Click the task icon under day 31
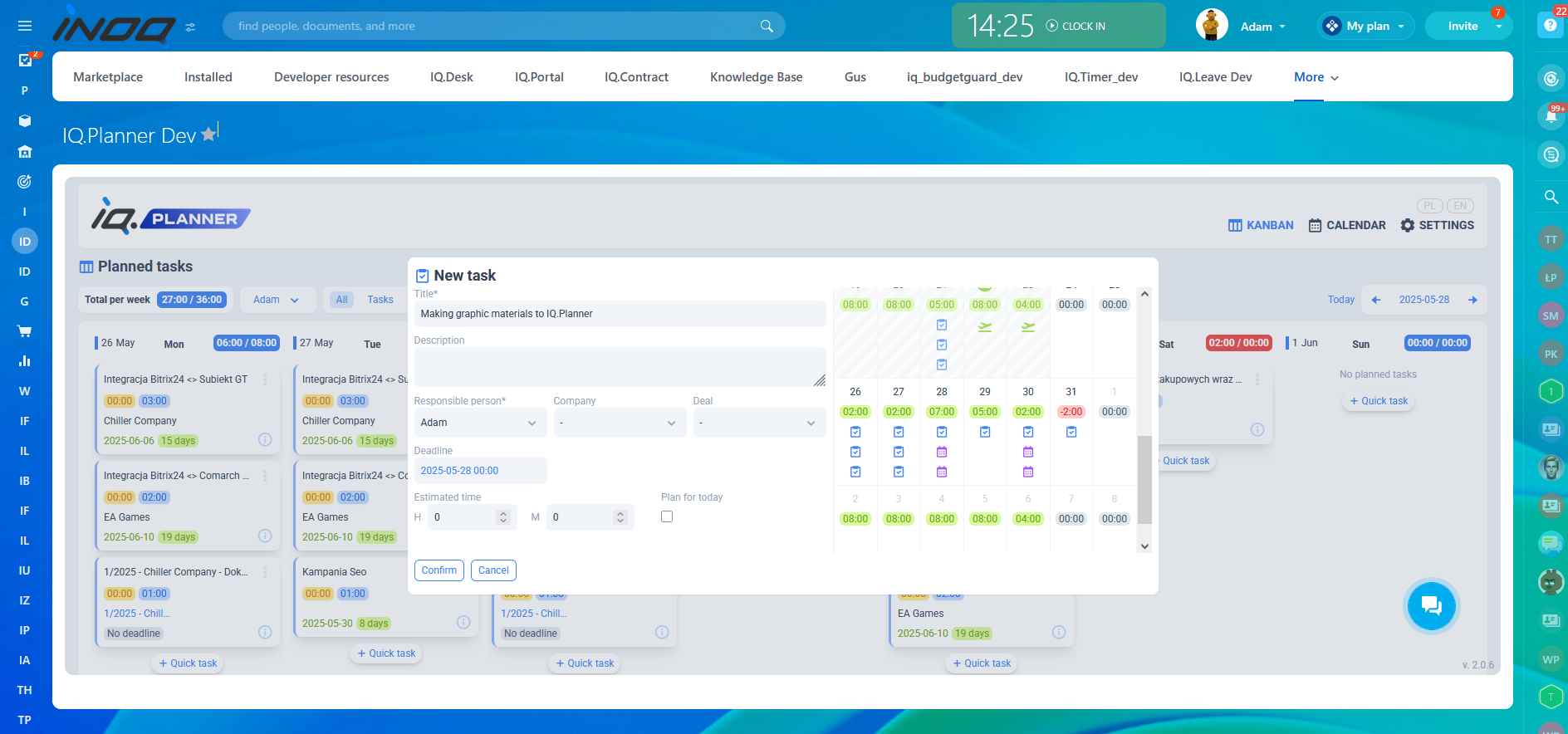This screenshot has width=1568, height=734. 1071,432
